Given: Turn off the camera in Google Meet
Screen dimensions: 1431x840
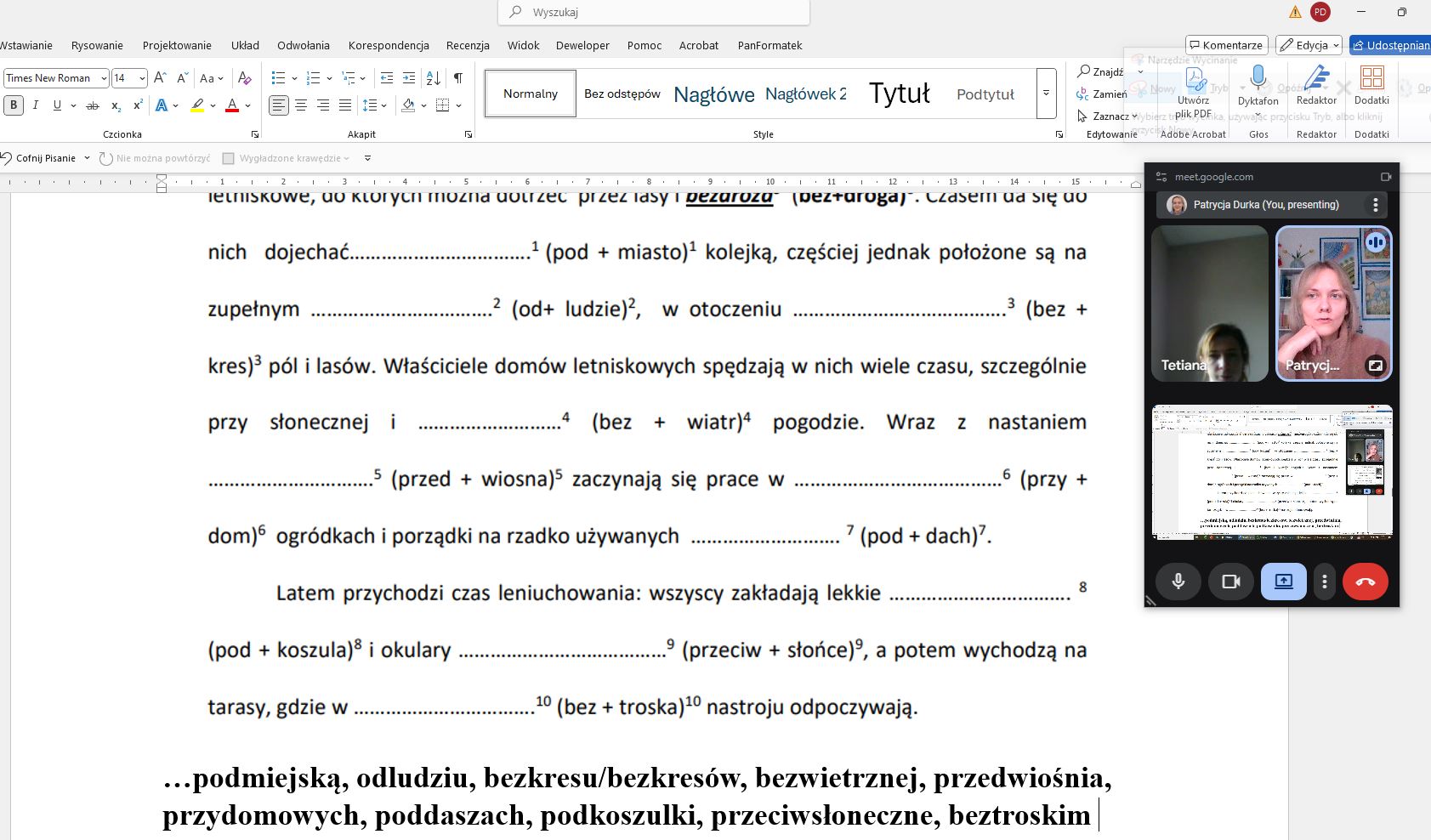Looking at the screenshot, I should point(1230,582).
